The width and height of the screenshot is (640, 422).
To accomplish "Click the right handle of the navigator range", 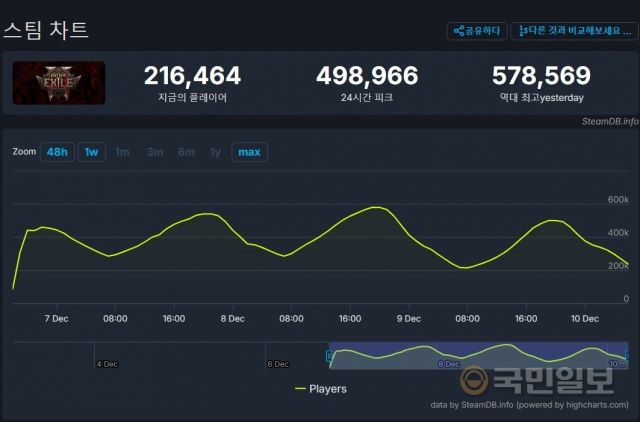I will pyautogui.click(x=628, y=355).
